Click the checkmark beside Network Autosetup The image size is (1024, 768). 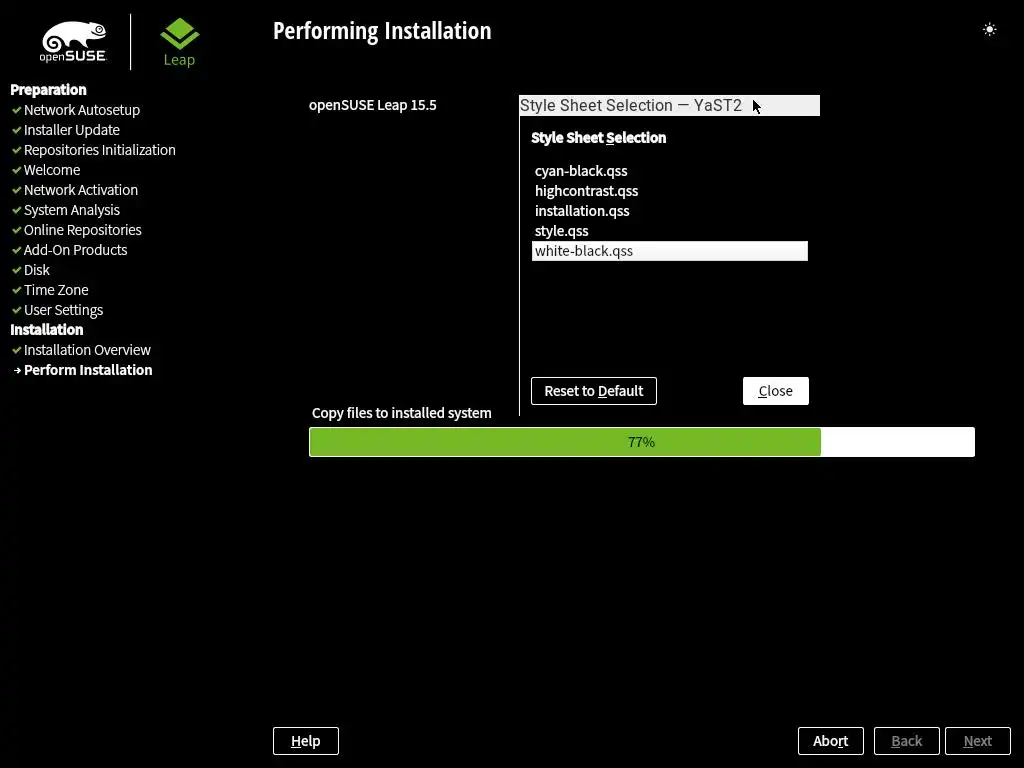(x=17, y=110)
